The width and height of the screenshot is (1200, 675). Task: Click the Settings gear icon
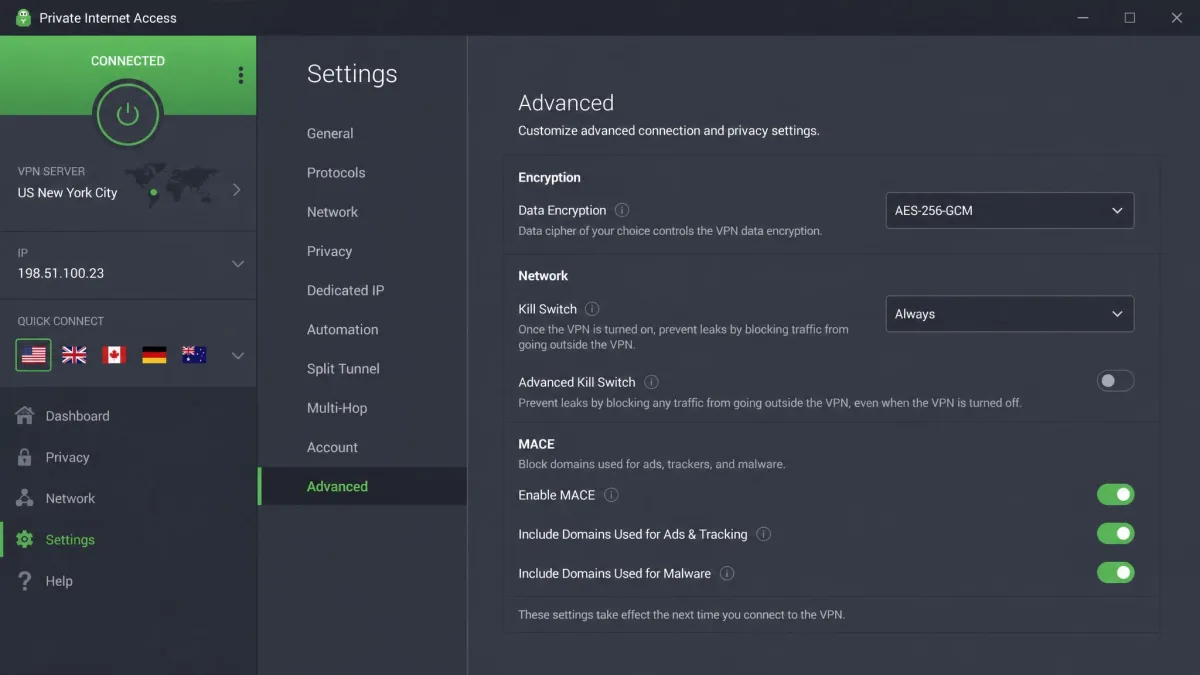pyautogui.click(x=25, y=539)
